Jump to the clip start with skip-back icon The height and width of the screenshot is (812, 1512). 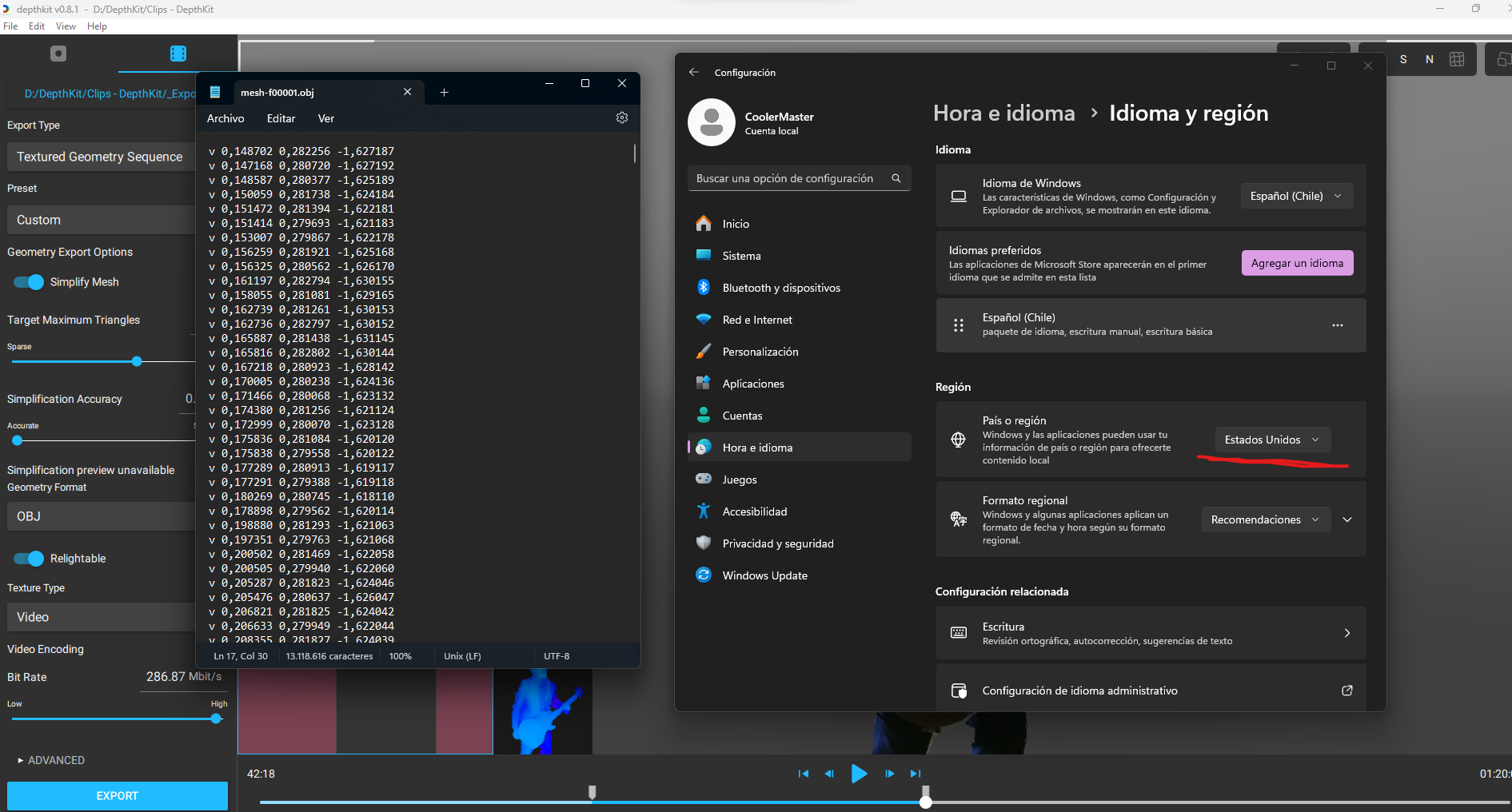803,774
